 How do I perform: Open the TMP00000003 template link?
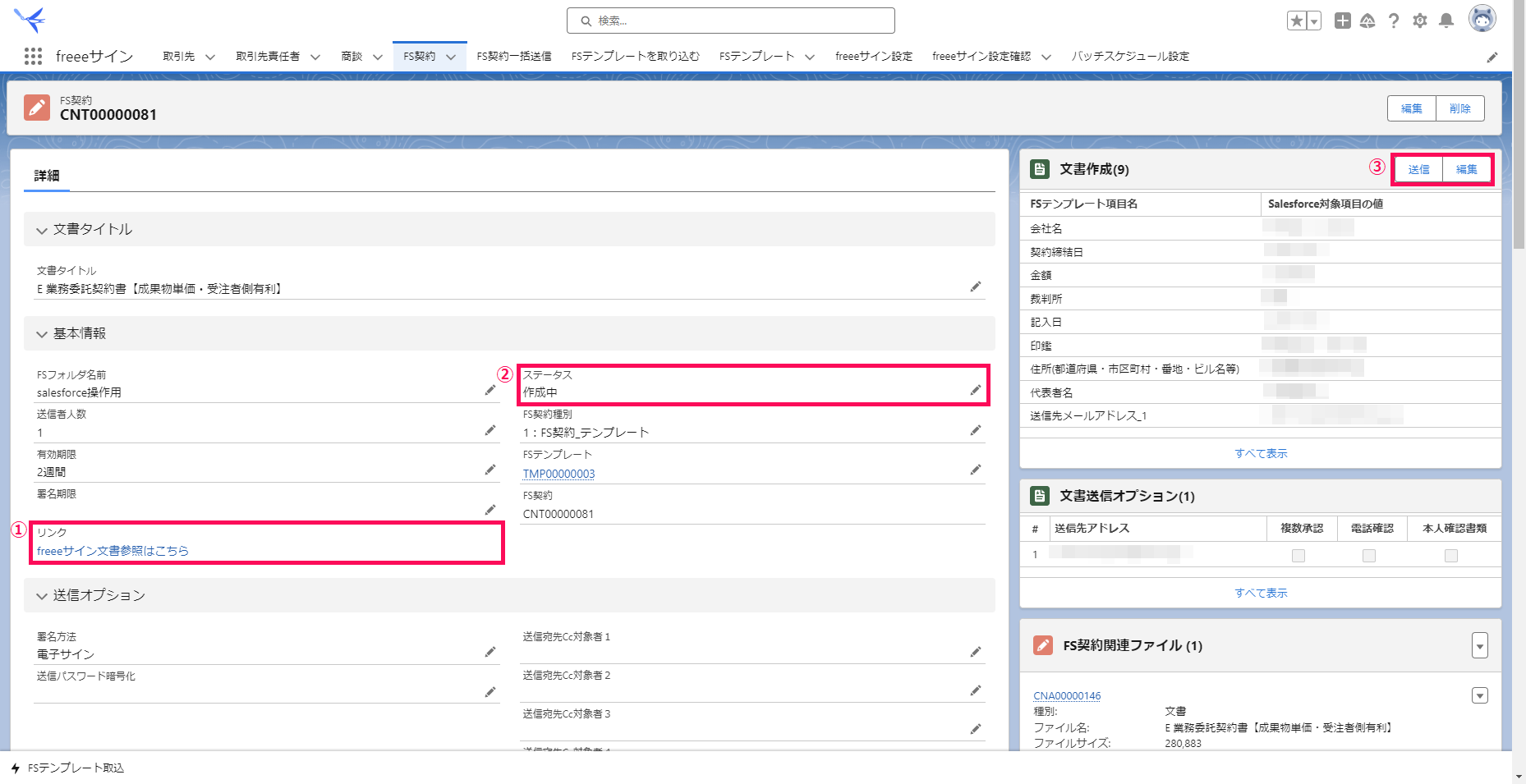tap(558, 474)
